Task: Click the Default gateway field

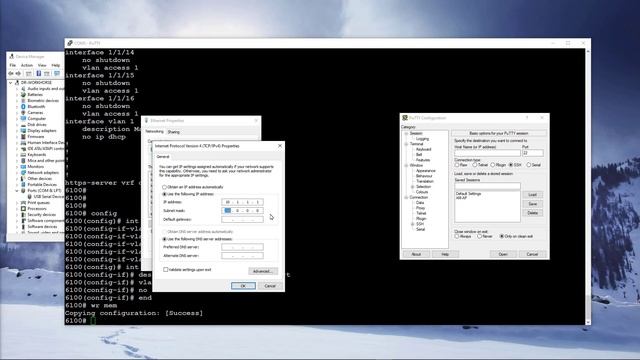Action: pos(242,220)
